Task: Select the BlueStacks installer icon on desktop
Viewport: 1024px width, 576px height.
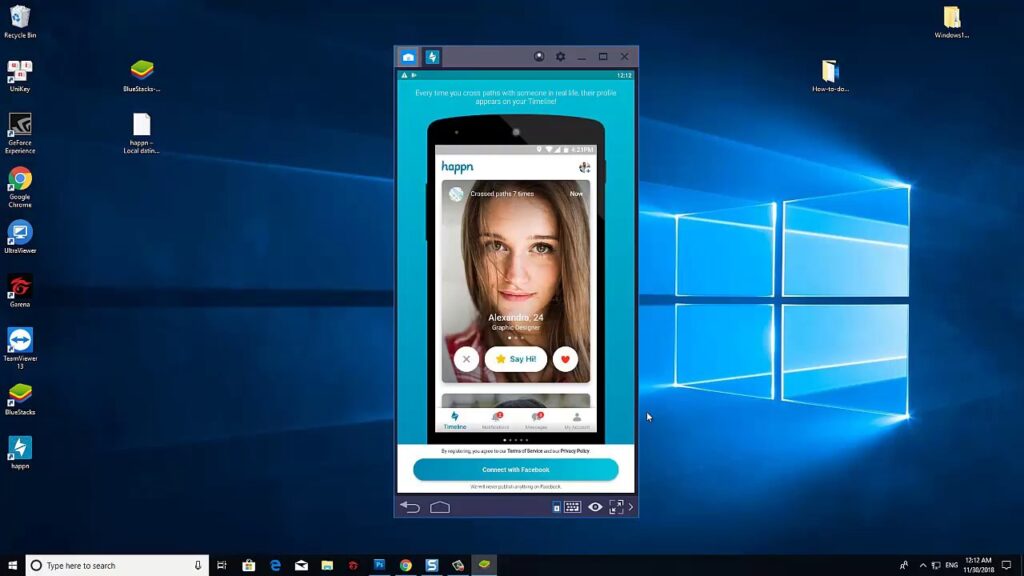Action: coord(142,76)
